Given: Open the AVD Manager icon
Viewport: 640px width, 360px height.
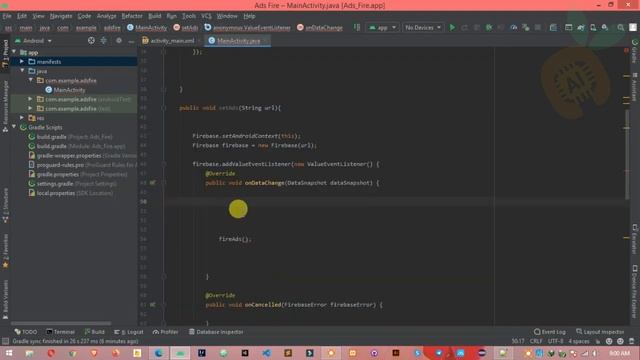Looking at the screenshot, I should click(593, 28).
